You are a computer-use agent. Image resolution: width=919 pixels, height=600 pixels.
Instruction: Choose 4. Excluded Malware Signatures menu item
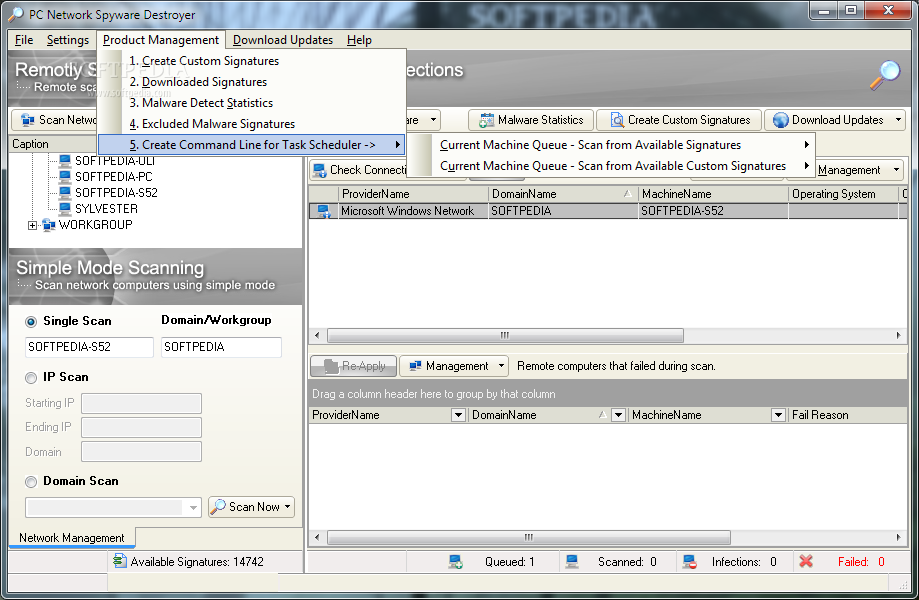pyautogui.click(x=252, y=124)
